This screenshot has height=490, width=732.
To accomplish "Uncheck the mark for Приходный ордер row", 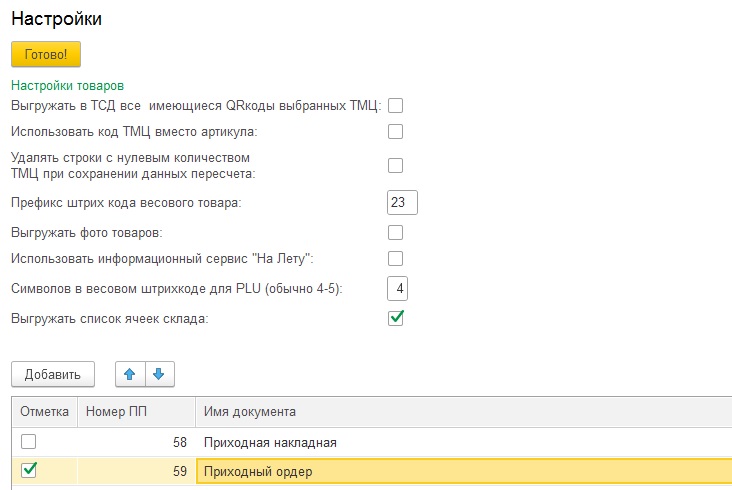I will pyautogui.click(x=29, y=470).
